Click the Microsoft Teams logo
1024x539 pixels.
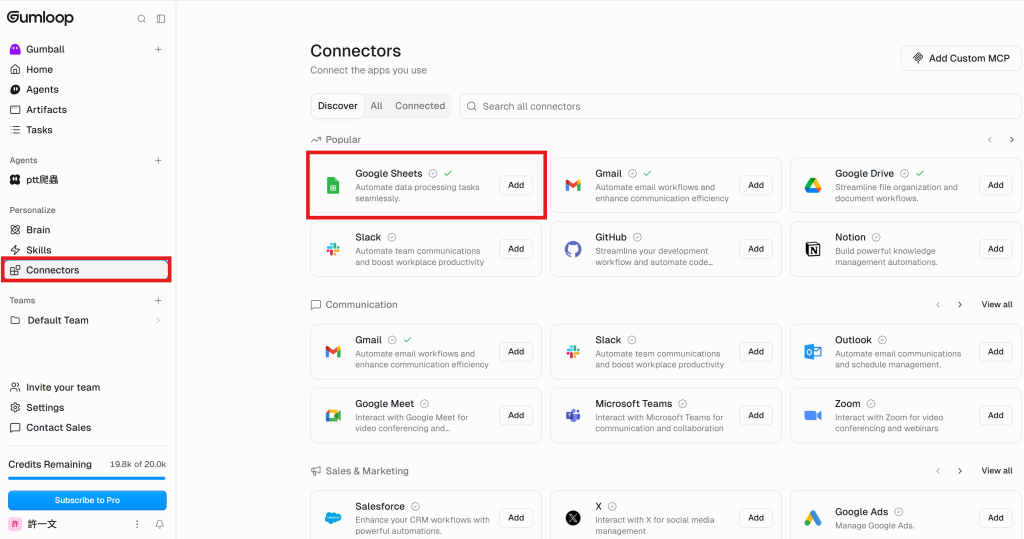(573, 416)
